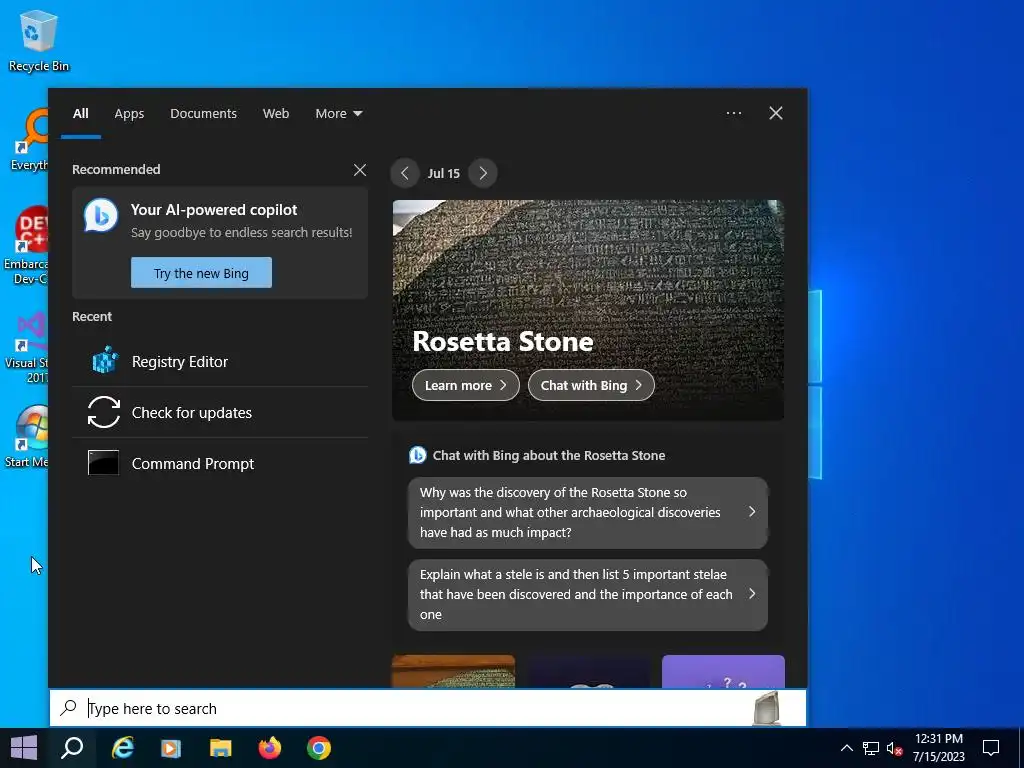The width and height of the screenshot is (1024, 768).
Task: Open the media player taskbar icon
Action: click(x=171, y=748)
